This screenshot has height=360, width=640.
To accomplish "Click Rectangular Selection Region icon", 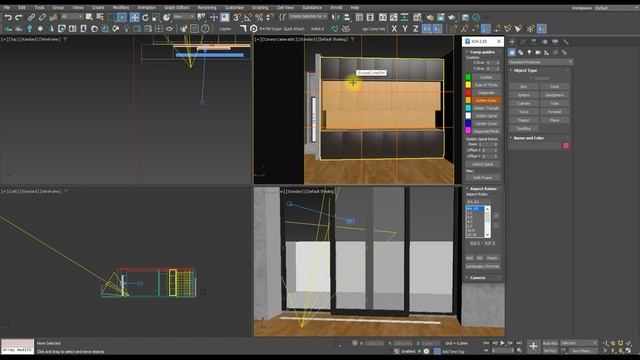I will 111,17.
